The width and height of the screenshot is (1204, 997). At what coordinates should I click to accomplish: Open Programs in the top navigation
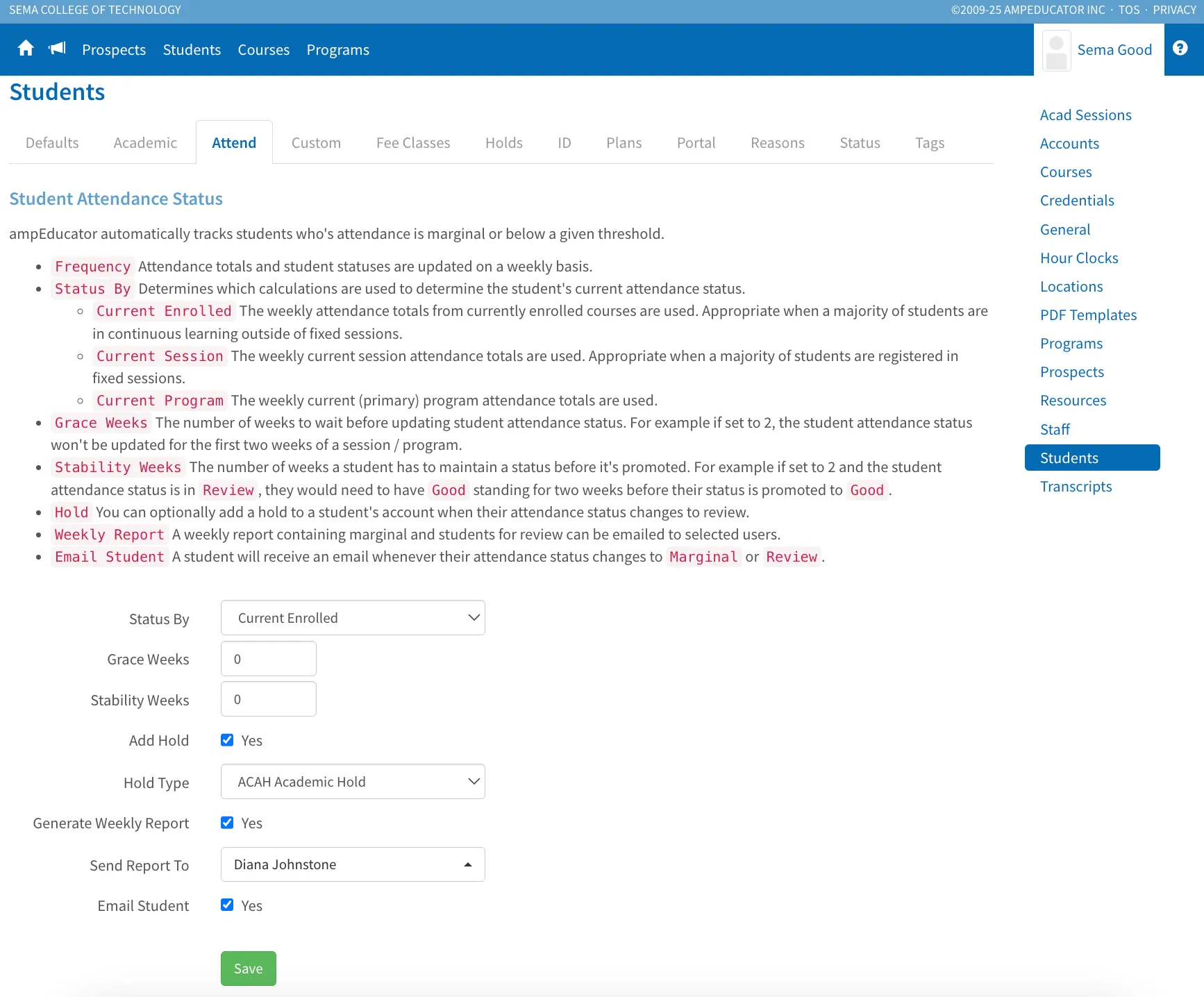click(338, 50)
